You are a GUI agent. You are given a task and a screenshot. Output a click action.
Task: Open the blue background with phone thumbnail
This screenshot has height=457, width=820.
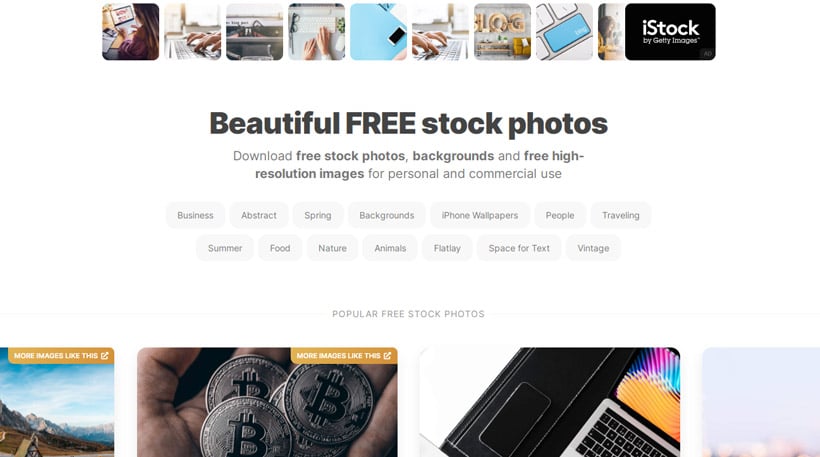coord(379,32)
